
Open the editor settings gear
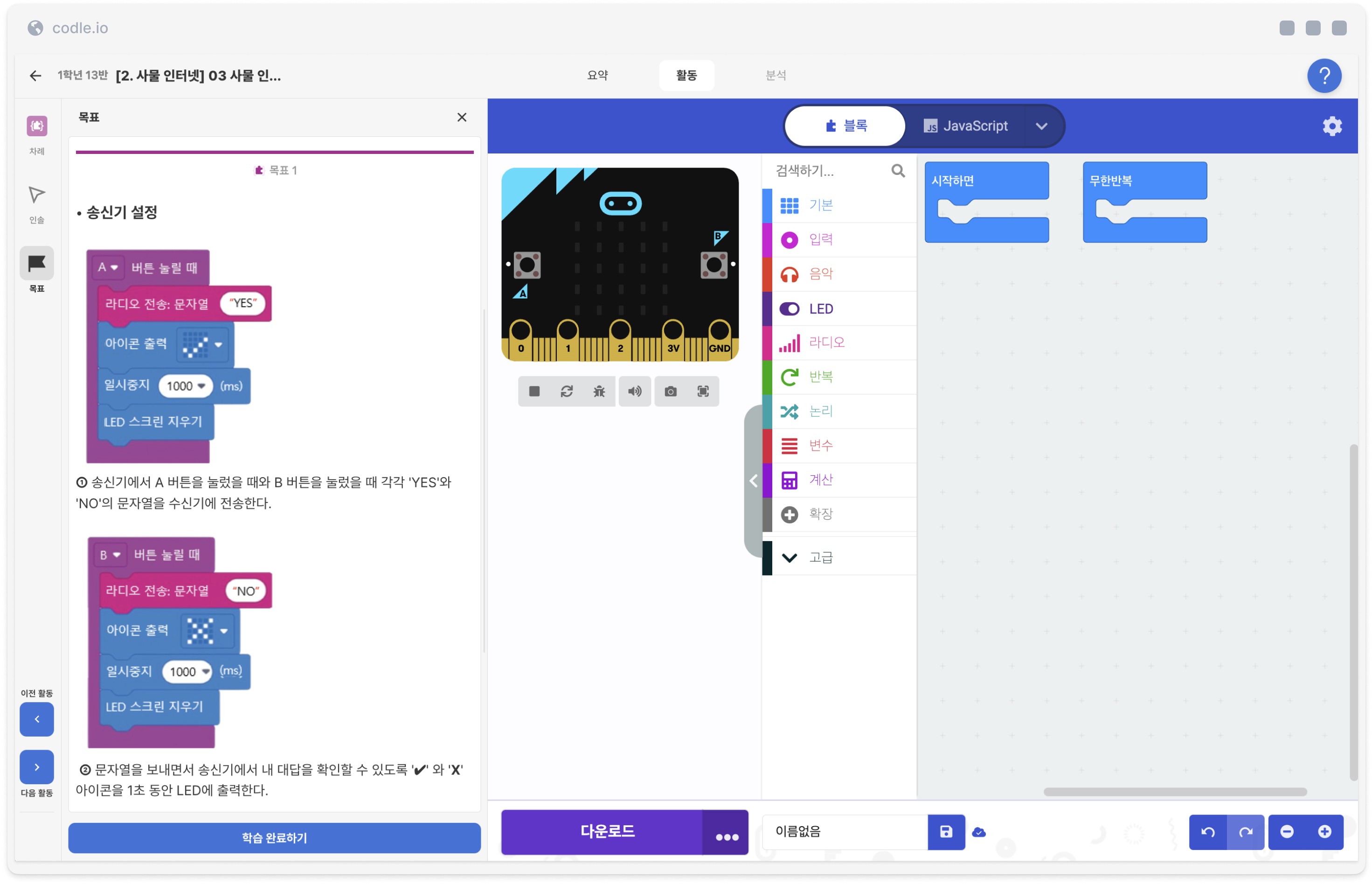pyautogui.click(x=1332, y=126)
